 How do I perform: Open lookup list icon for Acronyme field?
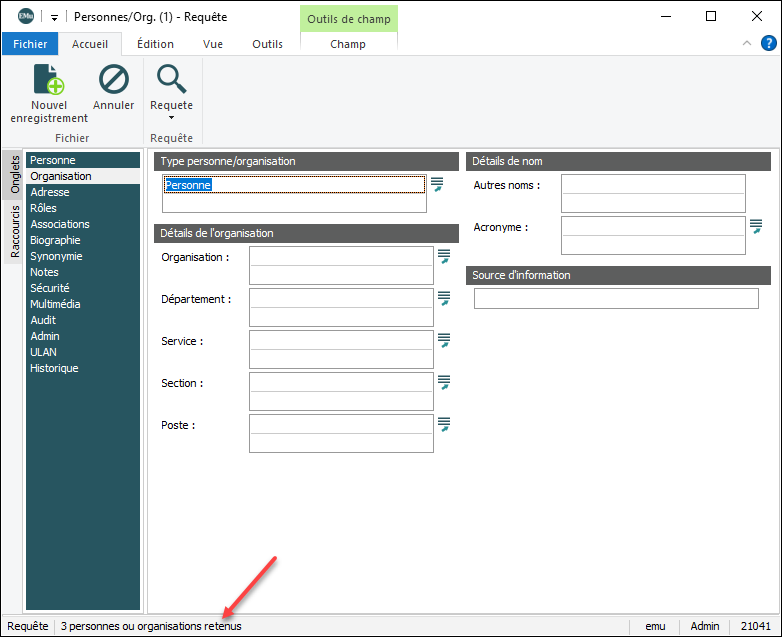756,227
